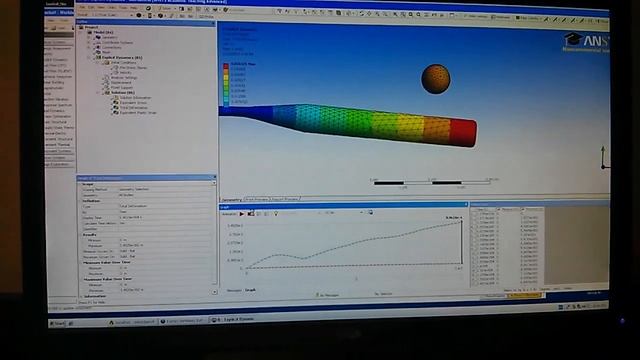Click the Initial Conditions folder icon
The width and height of the screenshot is (640, 360).
coord(107,62)
